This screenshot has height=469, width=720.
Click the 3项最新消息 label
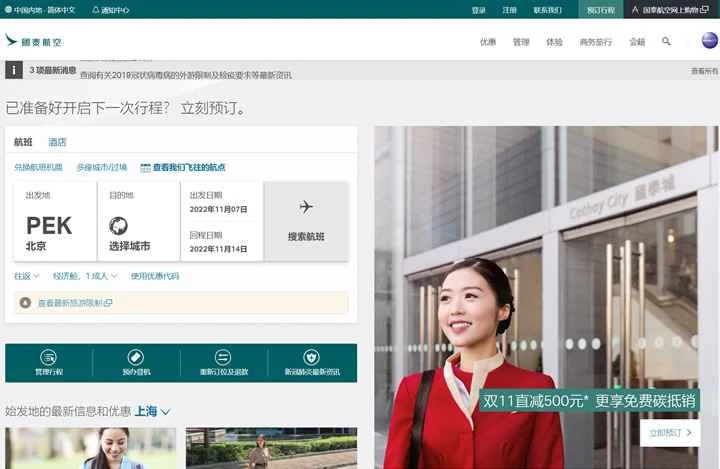tap(52, 70)
